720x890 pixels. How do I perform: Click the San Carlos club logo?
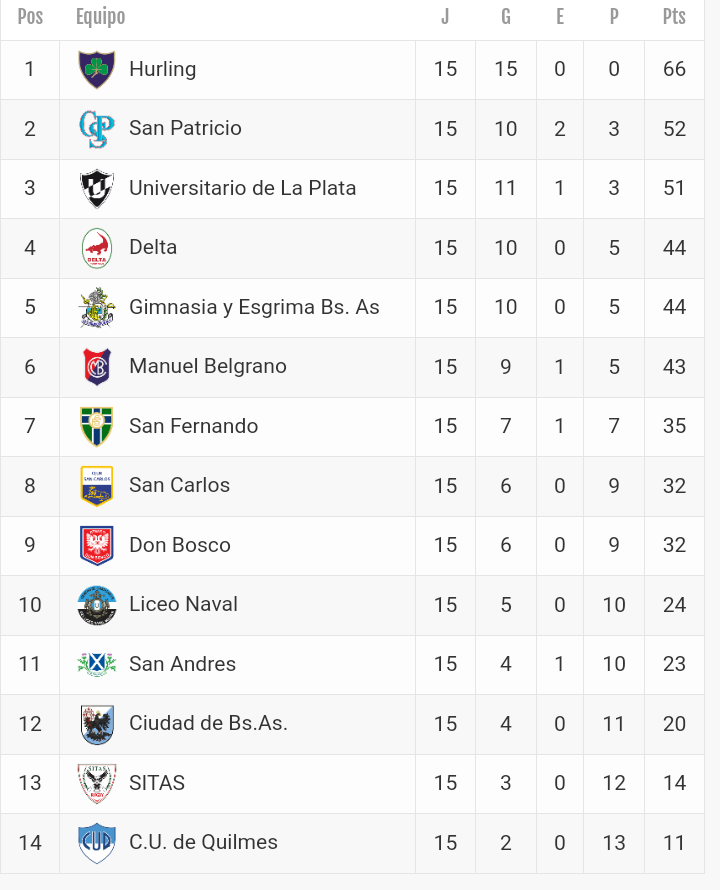[x=97, y=486]
